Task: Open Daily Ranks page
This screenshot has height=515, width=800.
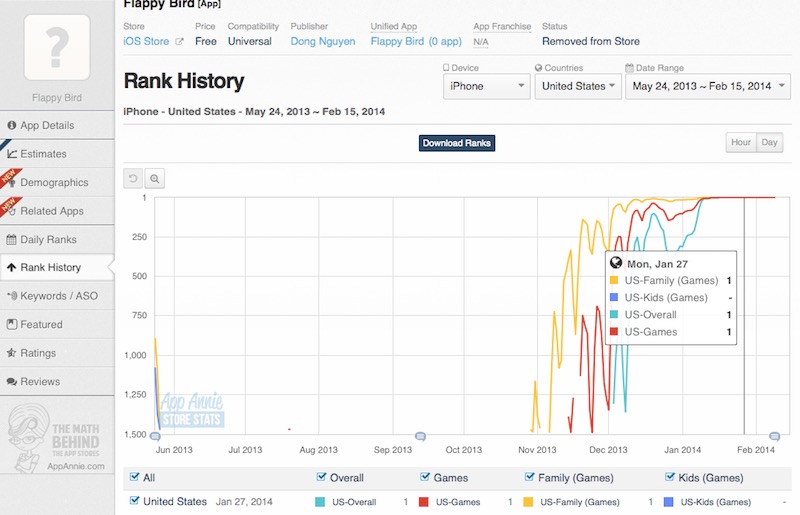Action: tap(57, 239)
